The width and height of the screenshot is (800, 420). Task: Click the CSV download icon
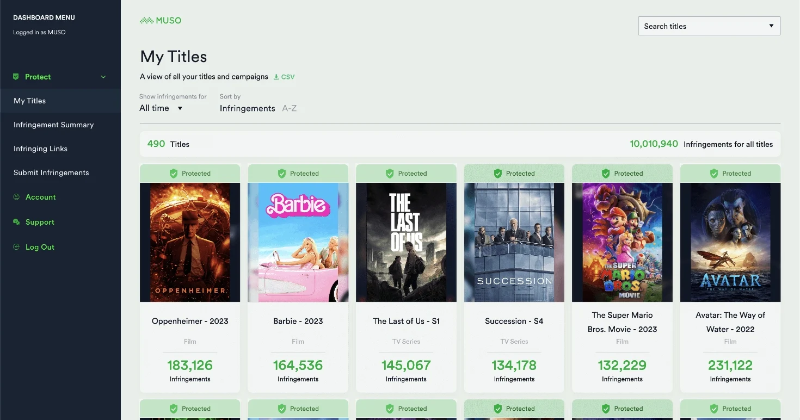coord(276,77)
